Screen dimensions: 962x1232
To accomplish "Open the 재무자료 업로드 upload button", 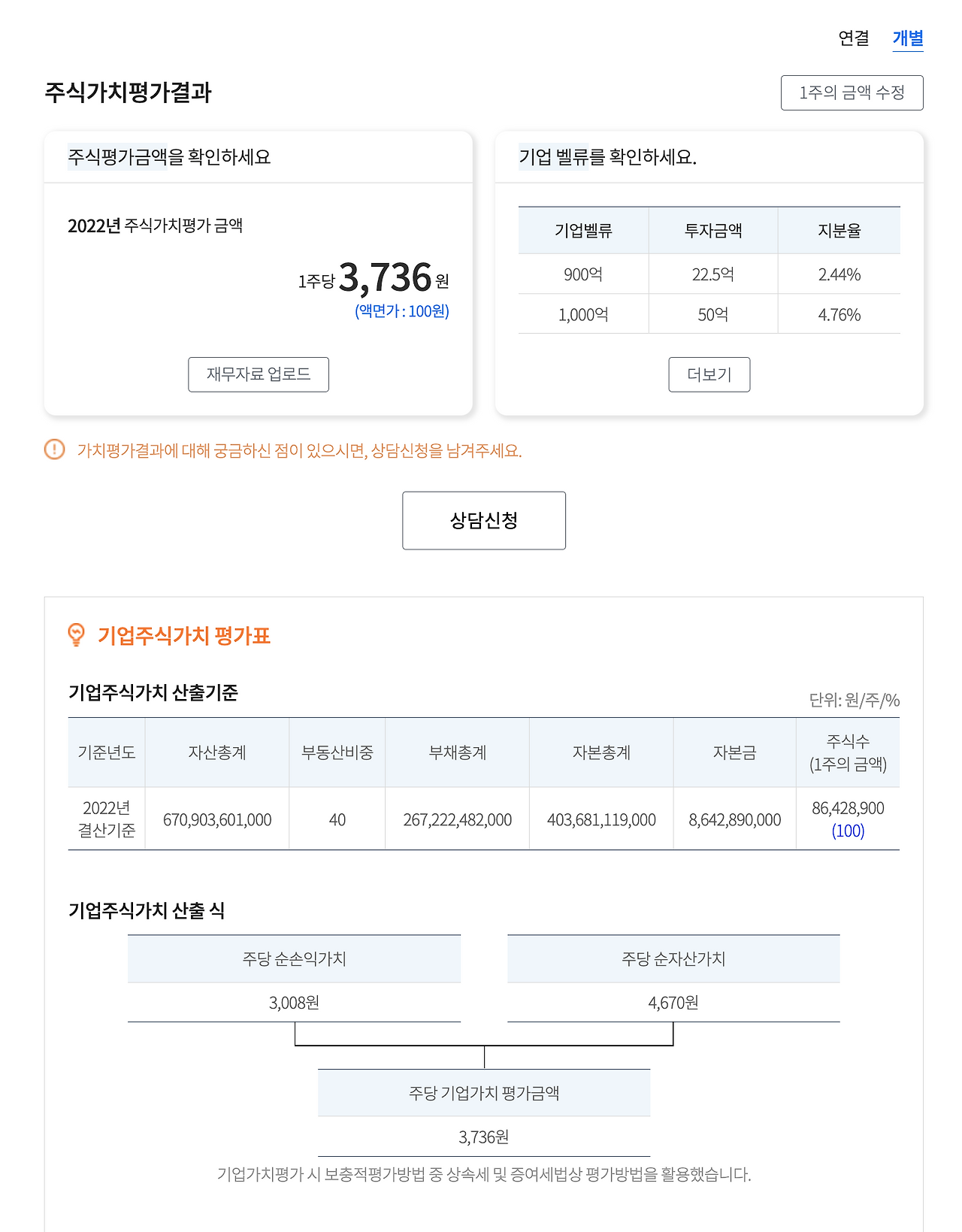I will (x=259, y=374).
